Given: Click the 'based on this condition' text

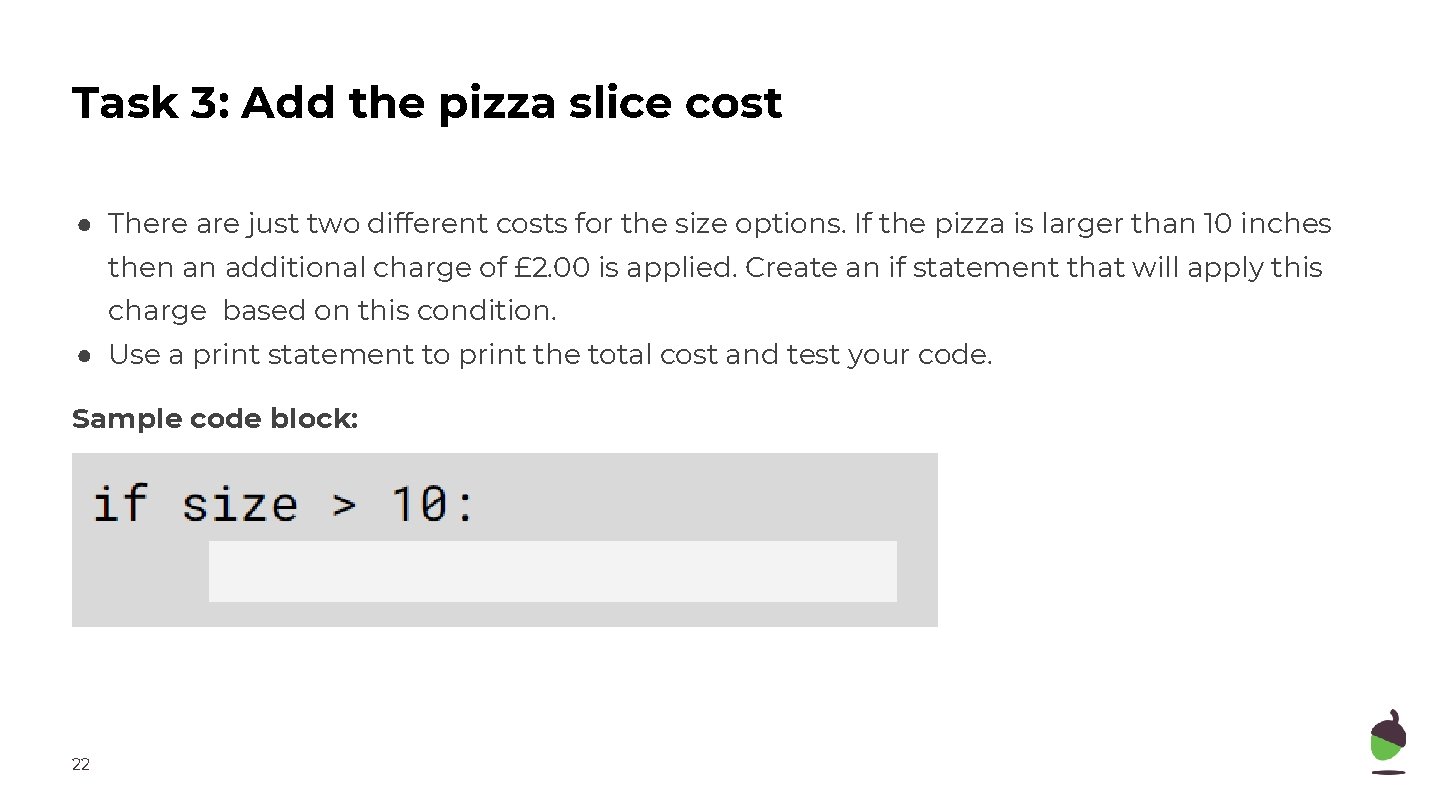Looking at the screenshot, I should tap(389, 311).
